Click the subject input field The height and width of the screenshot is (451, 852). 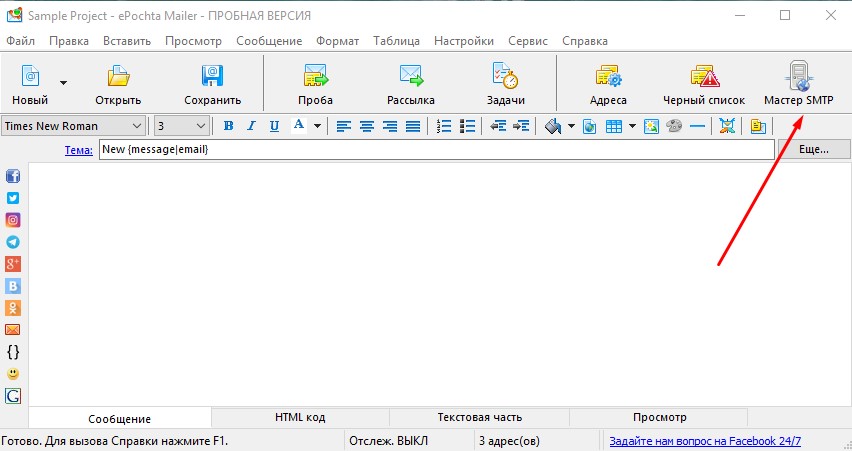(436, 149)
